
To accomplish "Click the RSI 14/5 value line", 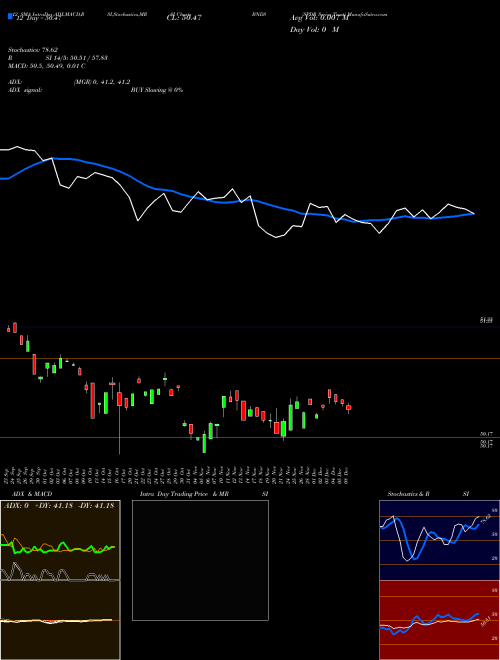I will [58, 58].
